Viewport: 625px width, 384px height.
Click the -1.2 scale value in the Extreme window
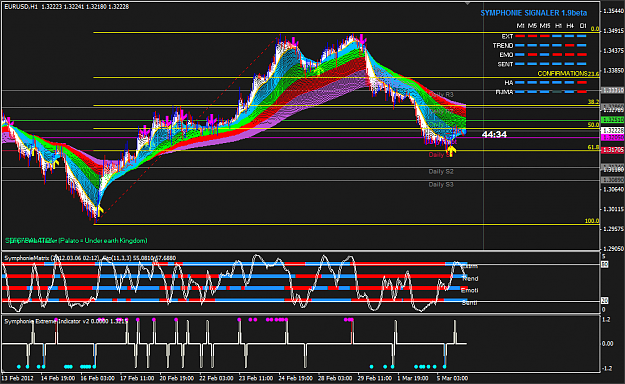pyautogui.click(x=607, y=368)
